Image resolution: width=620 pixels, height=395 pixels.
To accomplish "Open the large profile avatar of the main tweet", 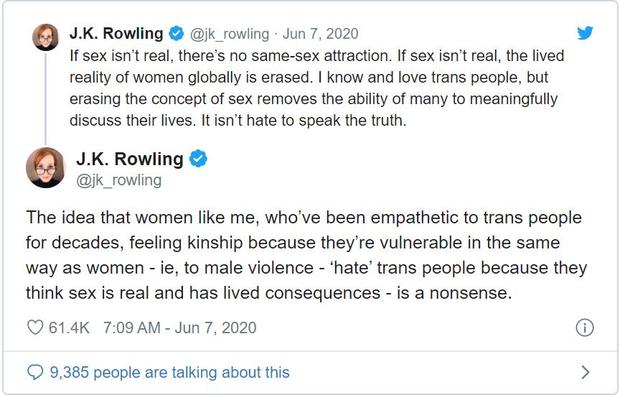I will point(45,168).
